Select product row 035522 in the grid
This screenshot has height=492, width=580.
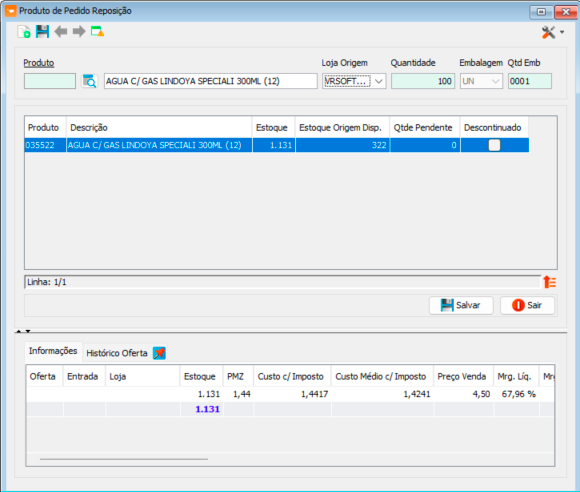click(x=277, y=145)
